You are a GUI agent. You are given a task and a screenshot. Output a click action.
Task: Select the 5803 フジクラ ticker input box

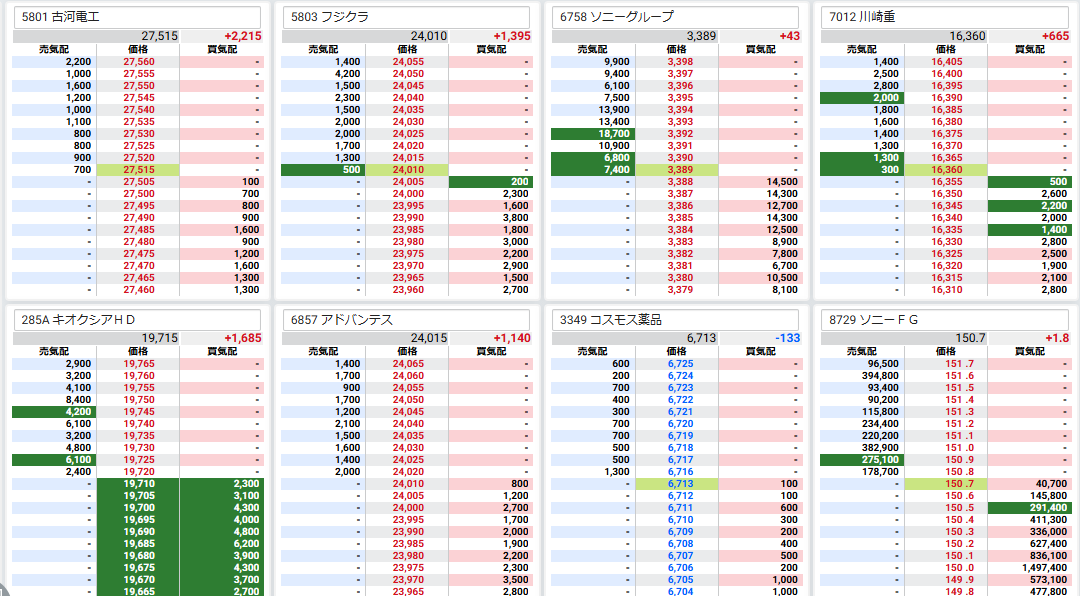407,17
